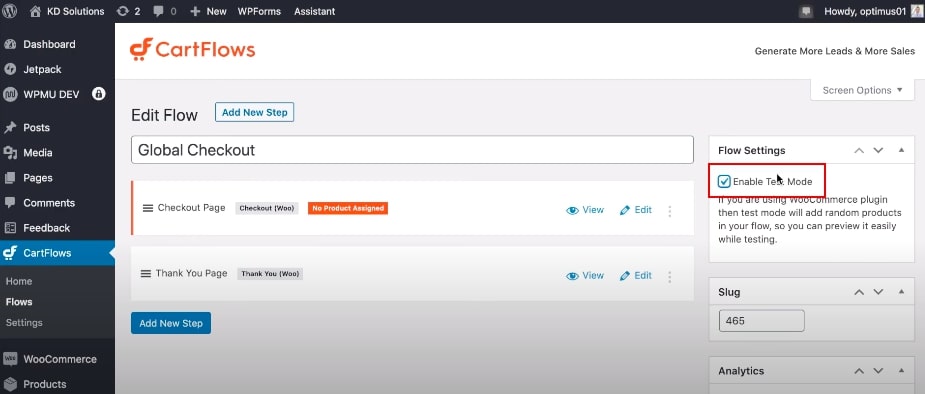Edit the Checkout Page step
The height and width of the screenshot is (394, 925).
(x=636, y=210)
